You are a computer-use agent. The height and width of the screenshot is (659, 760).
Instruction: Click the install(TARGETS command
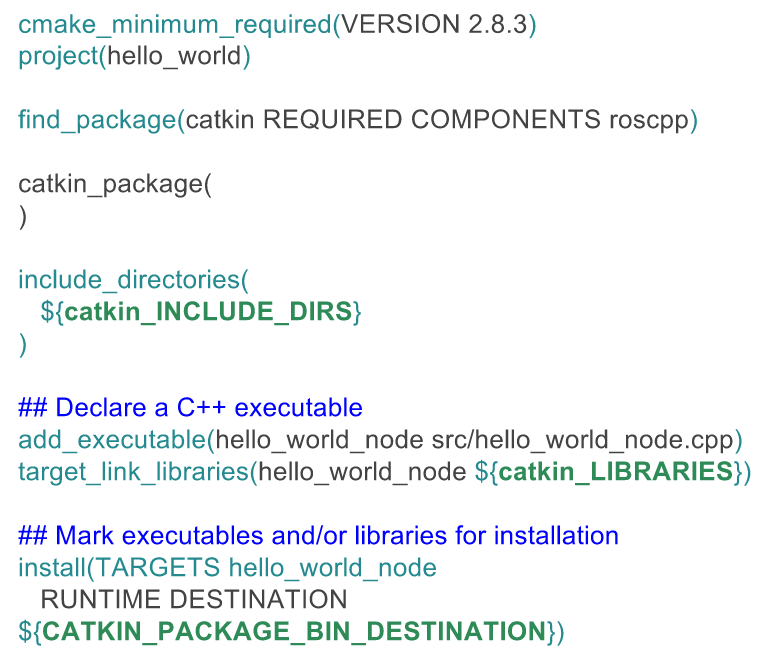pos(120,568)
